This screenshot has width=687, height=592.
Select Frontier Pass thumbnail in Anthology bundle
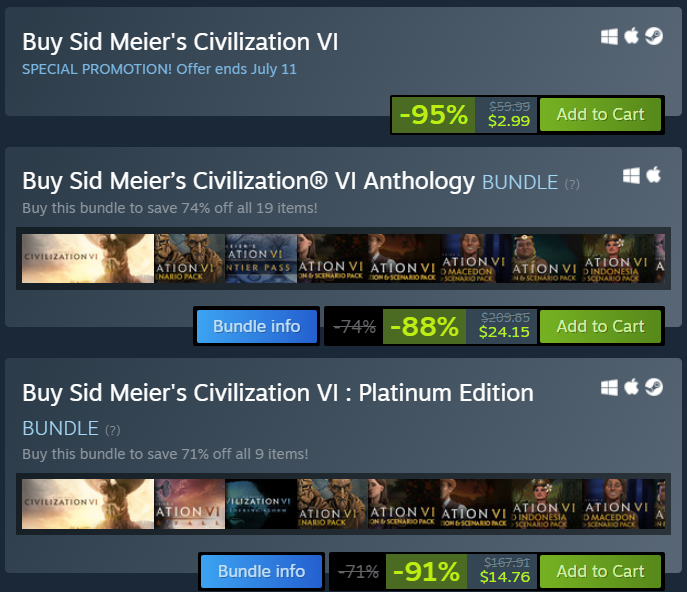(262, 259)
